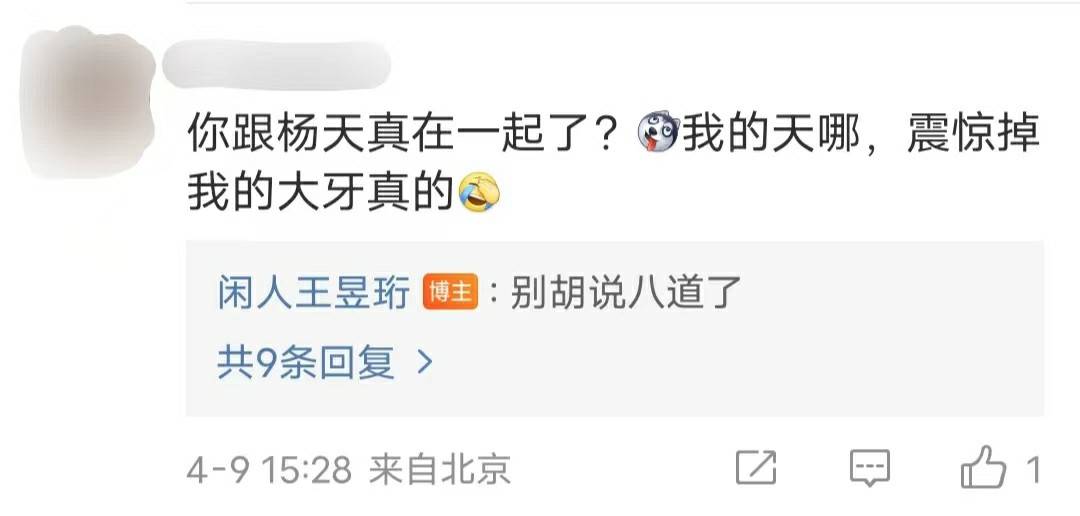1080x516 pixels.
Task: Tap the laughing-crying facepalm emoji
Action: tap(479, 194)
